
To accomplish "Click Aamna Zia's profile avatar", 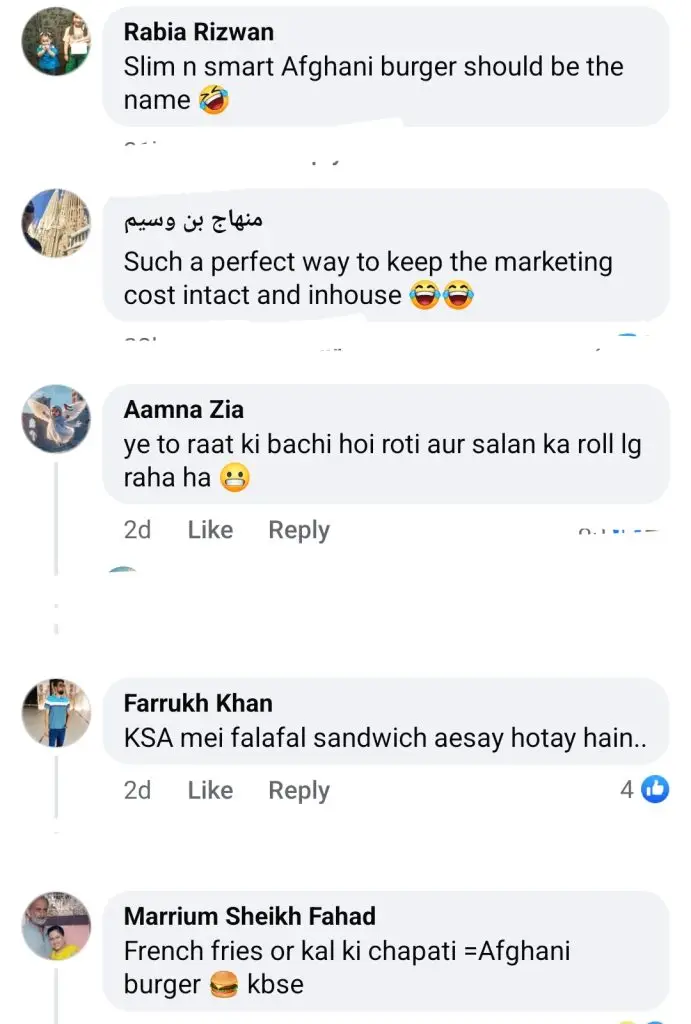I will coord(56,419).
